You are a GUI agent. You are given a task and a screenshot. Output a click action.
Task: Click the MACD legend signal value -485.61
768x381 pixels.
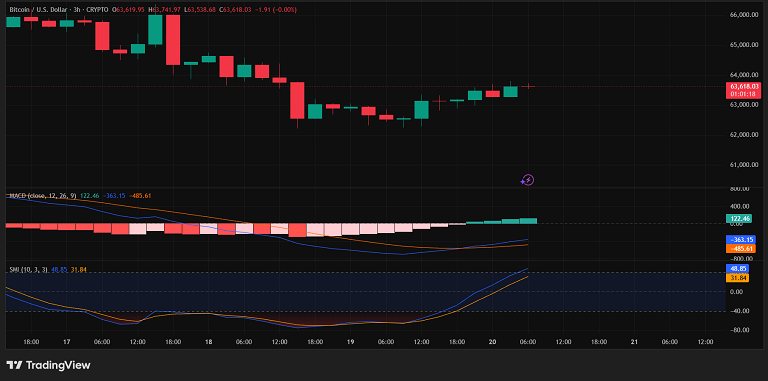tap(140, 196)
